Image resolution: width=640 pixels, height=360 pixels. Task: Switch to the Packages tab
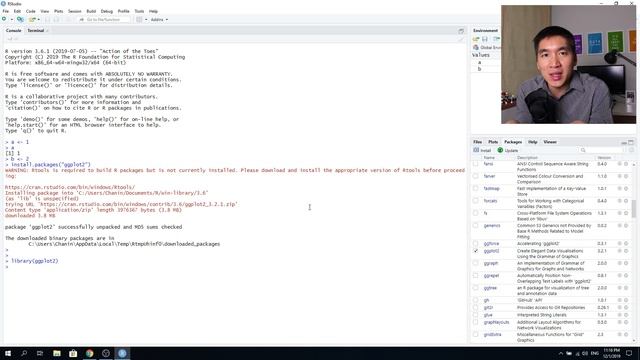click(x=513, y=142)
